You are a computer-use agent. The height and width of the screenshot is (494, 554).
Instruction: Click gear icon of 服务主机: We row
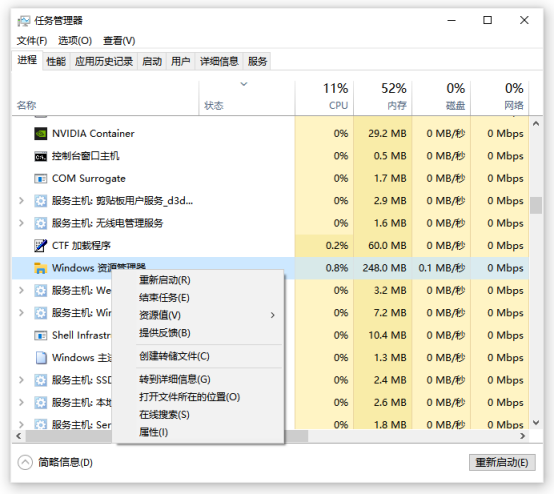point(41,290)
